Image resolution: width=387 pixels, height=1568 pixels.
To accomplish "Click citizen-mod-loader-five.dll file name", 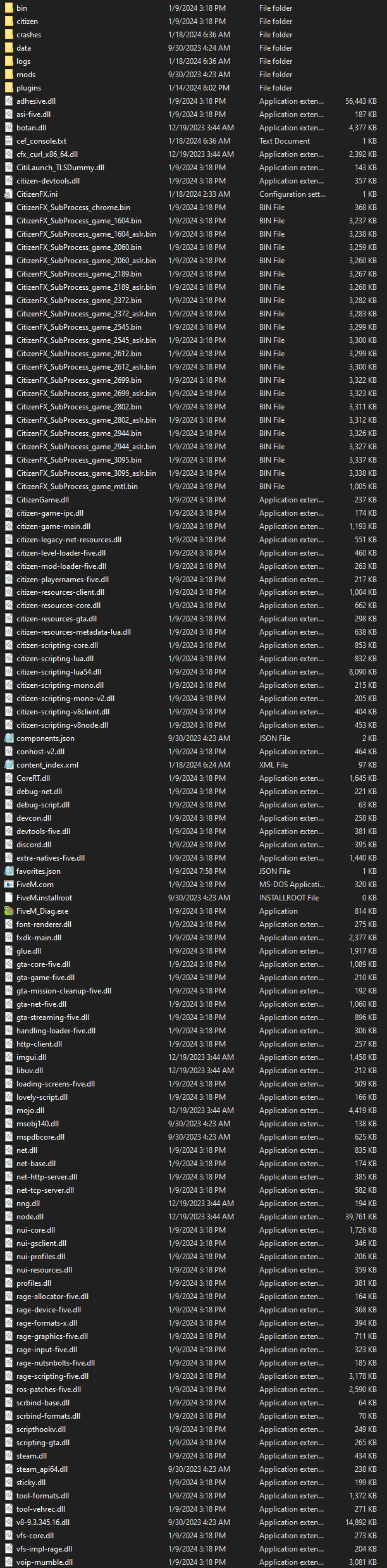I will coord(61,566).
